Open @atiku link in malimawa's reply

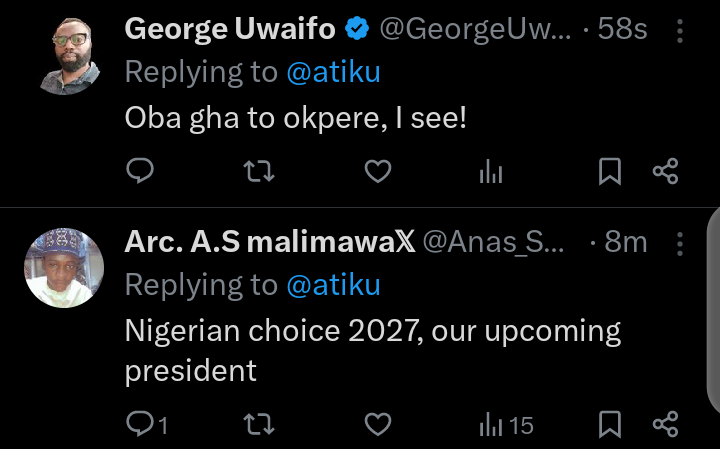click(334, 286)
